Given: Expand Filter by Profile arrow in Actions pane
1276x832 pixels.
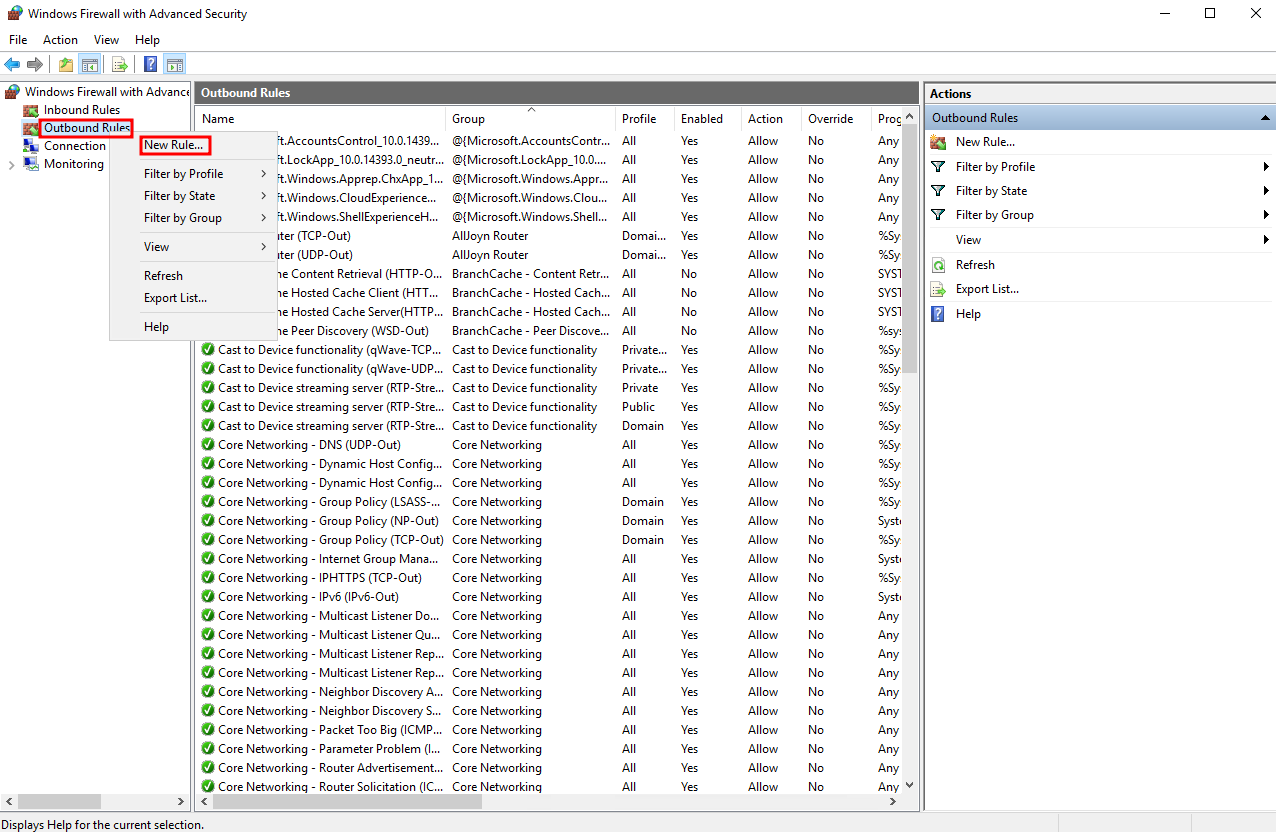Looking at the screenshot, I should [1266, 167].
